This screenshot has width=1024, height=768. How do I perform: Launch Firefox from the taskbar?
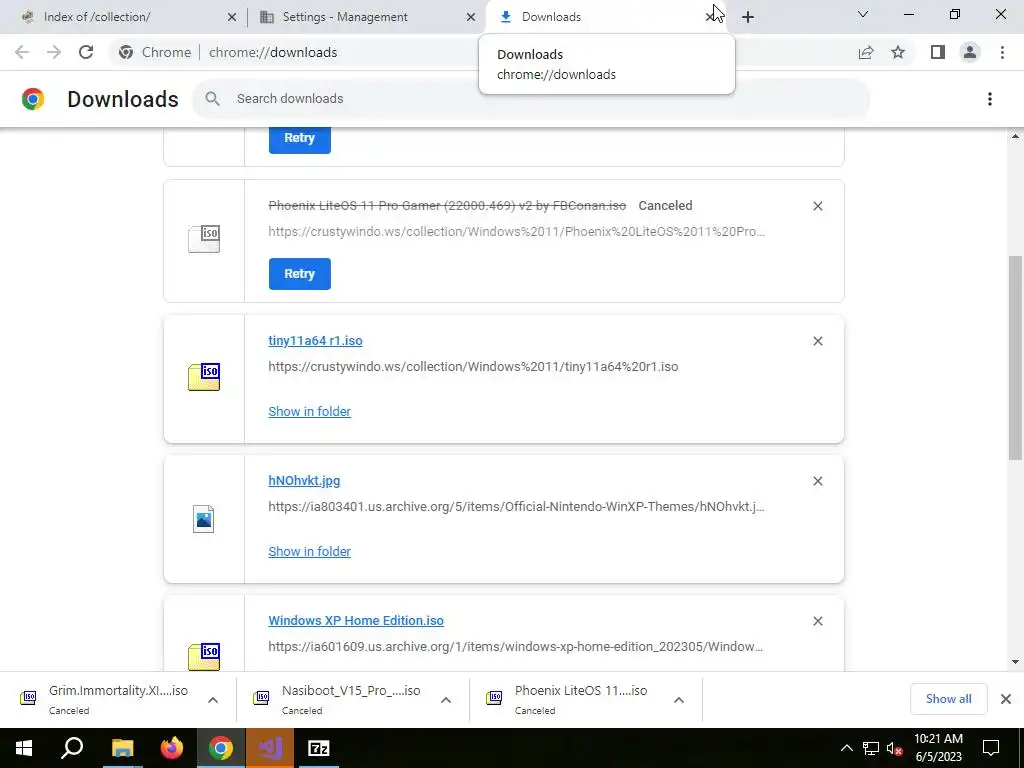(x=172, y=748)
